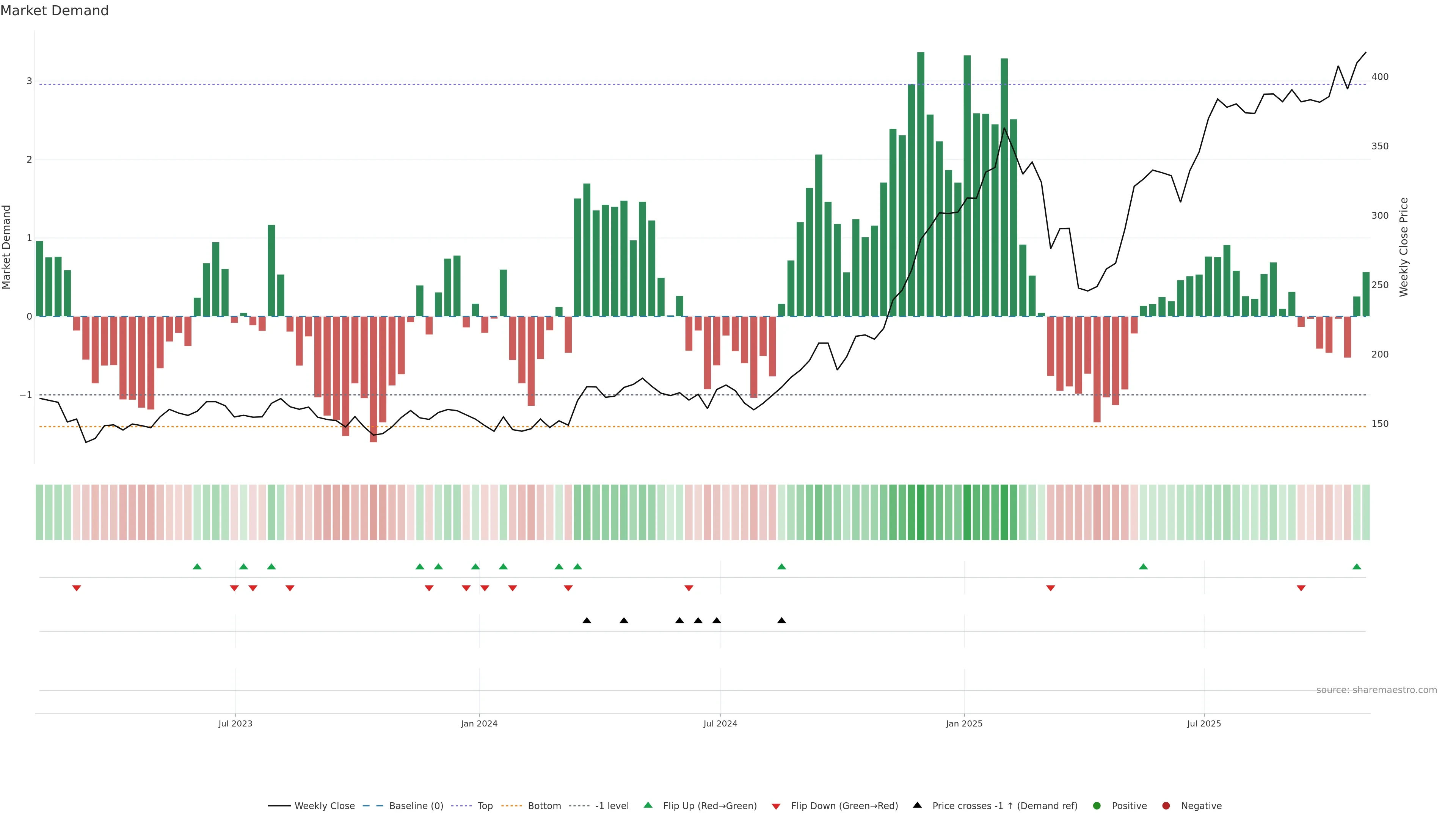
Task: Click the Jul 2024 x-axis label
Action: (720, 724)
